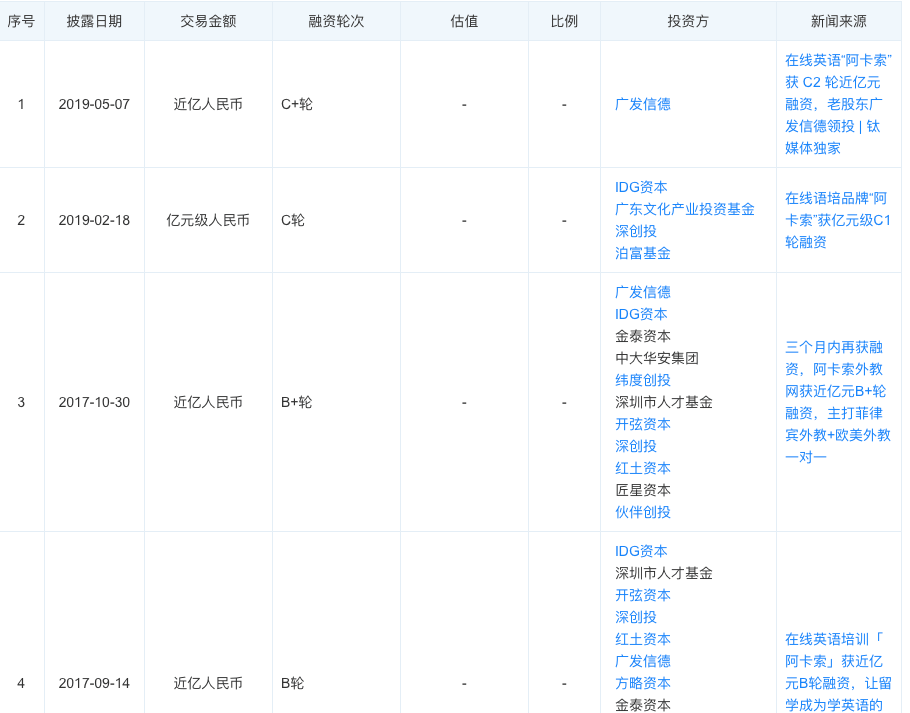This screenshot has height=713, width=910.
Task: Select 深圳市人才基金 text in row 3
Action: click(x=663, y=403)
